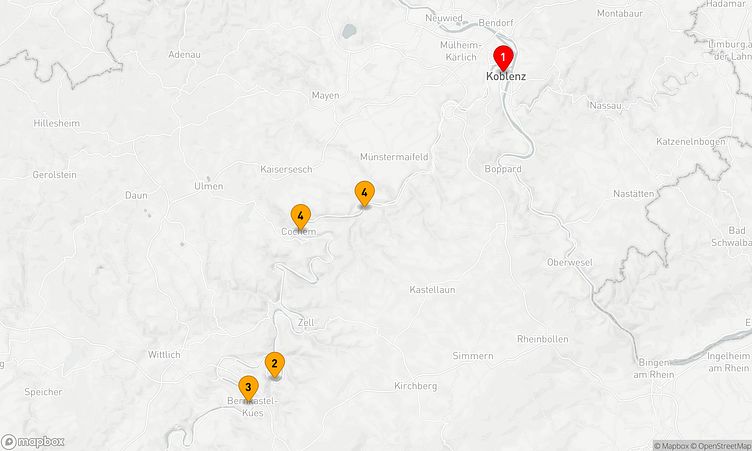The width and height of the screenshot is (752, 451).
Task: Open orange marker 3 at Bernkastel-Kues
Action: (x=248, y=388)
